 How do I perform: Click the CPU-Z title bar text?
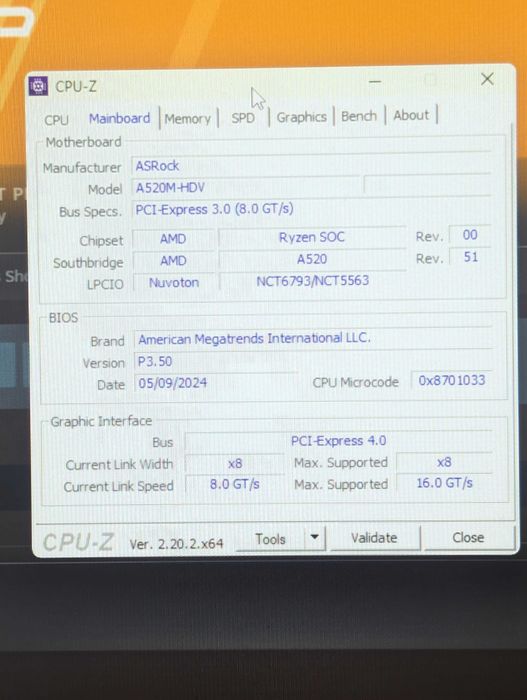click(x=75, y=86)
